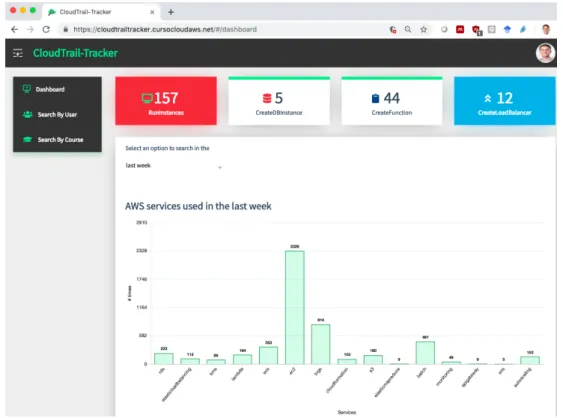Click the macOS yellow minimize window button
Viewport: 563px width, 418px height.
(x=23, y=10)
